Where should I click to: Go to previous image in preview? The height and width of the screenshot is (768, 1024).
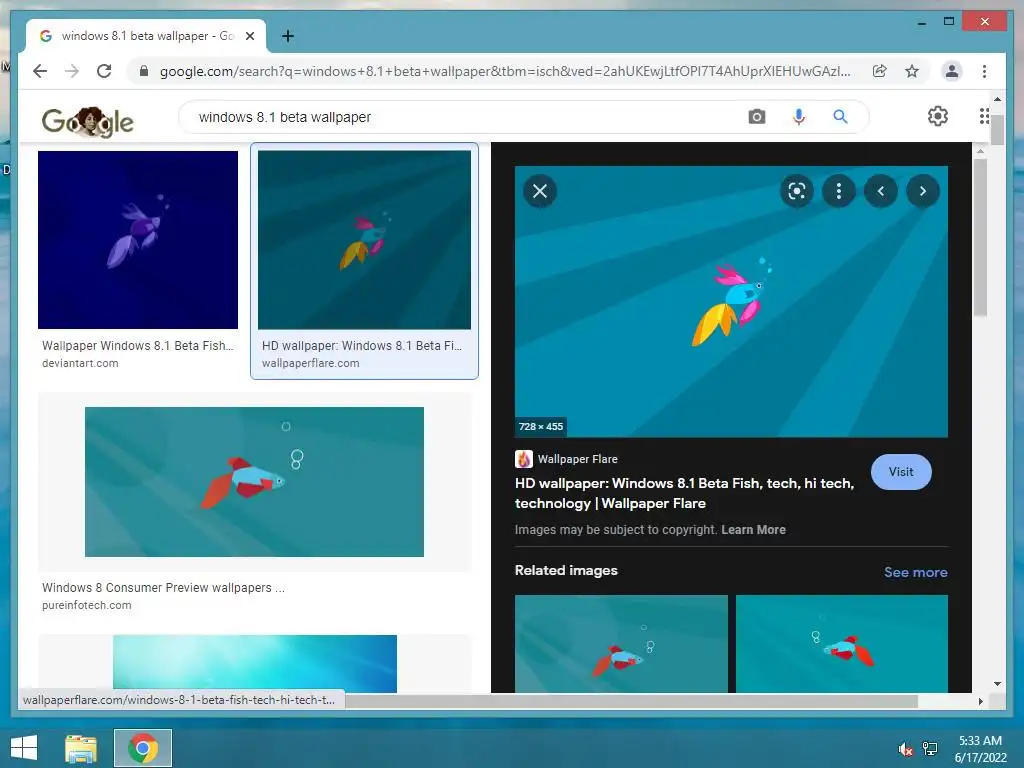pyautogui.click(x=880, y=191)
